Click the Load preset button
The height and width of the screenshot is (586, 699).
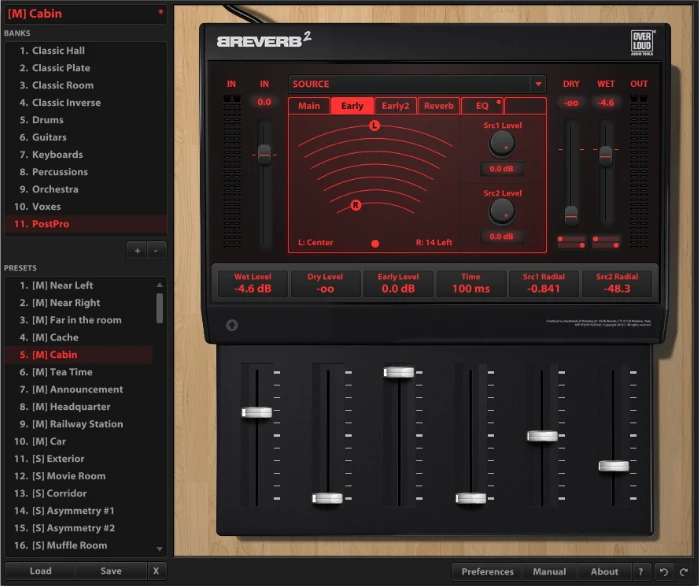(40, 571)
